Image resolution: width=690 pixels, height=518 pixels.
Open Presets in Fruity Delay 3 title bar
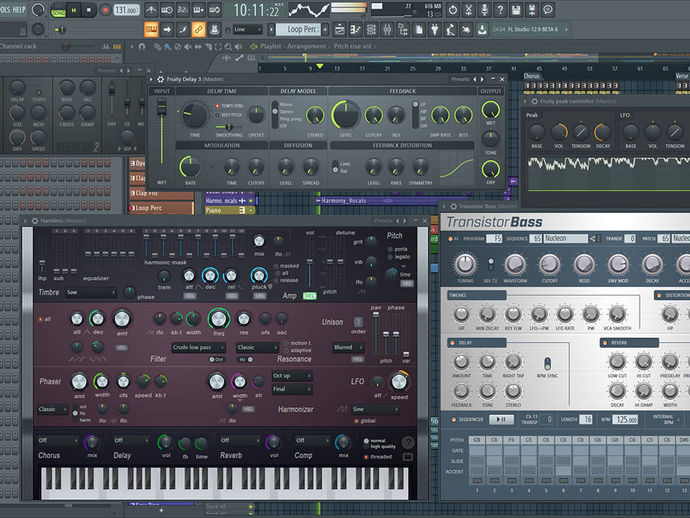(x=460, y=79)
